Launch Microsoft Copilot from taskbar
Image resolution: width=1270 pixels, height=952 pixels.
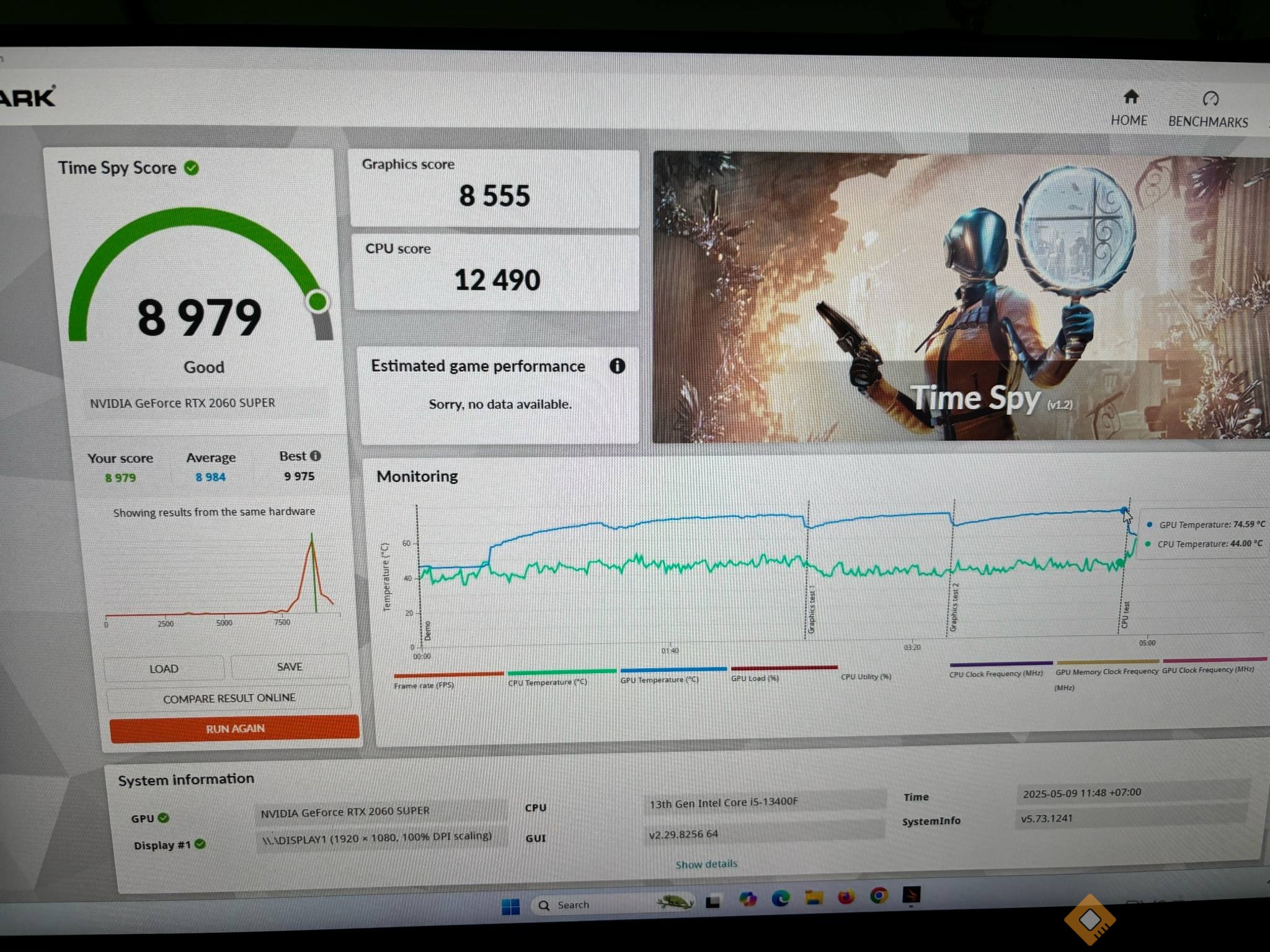click(x=747, y=899)
